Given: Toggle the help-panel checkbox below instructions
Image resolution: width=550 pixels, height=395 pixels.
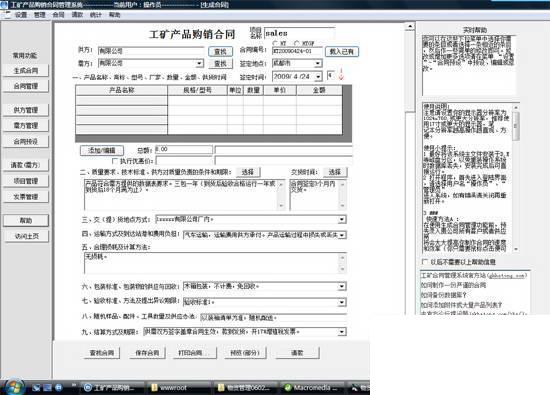Looking at the screenshot, I should 425,262.
